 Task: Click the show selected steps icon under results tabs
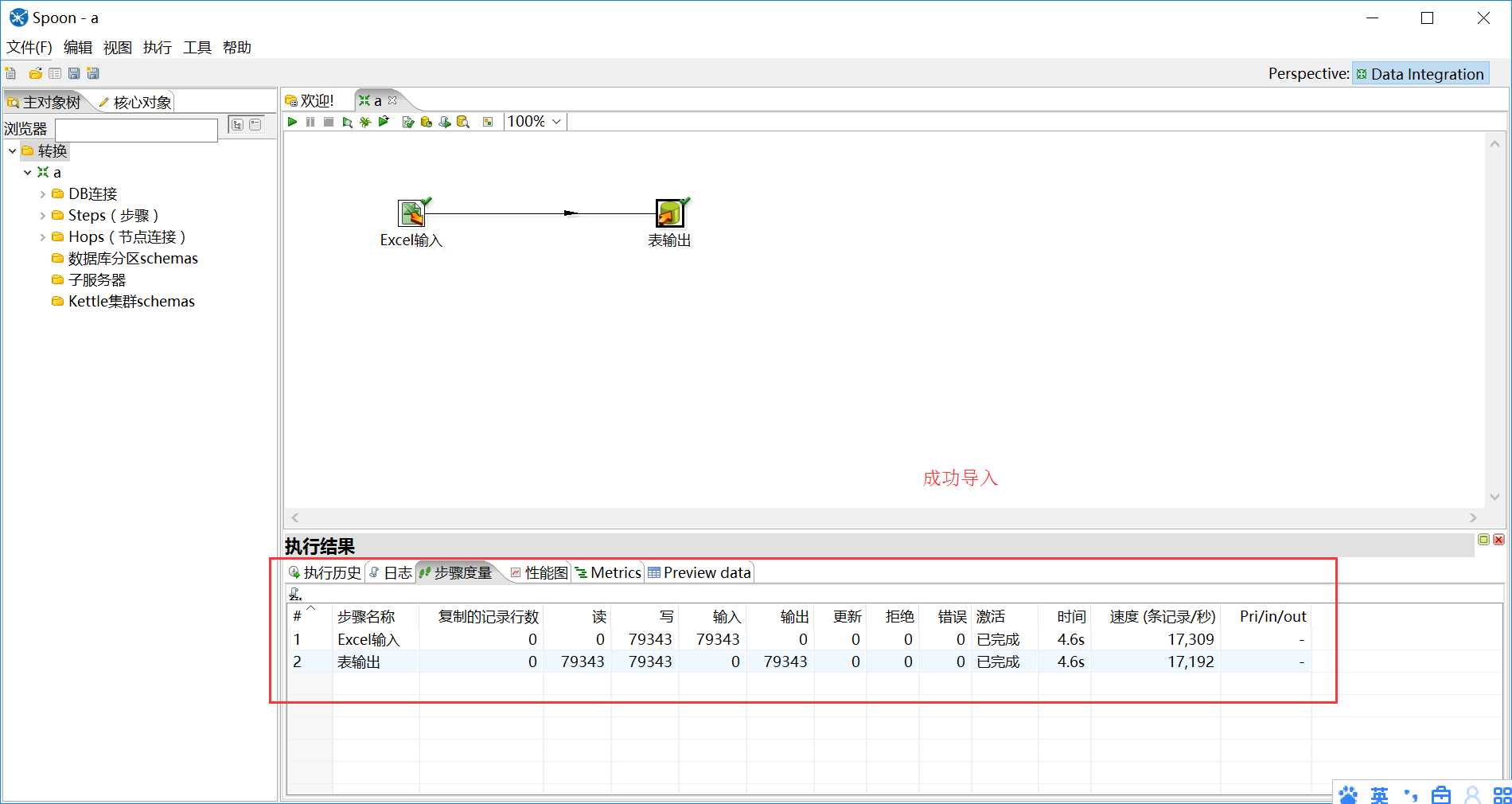coord(295,594)
